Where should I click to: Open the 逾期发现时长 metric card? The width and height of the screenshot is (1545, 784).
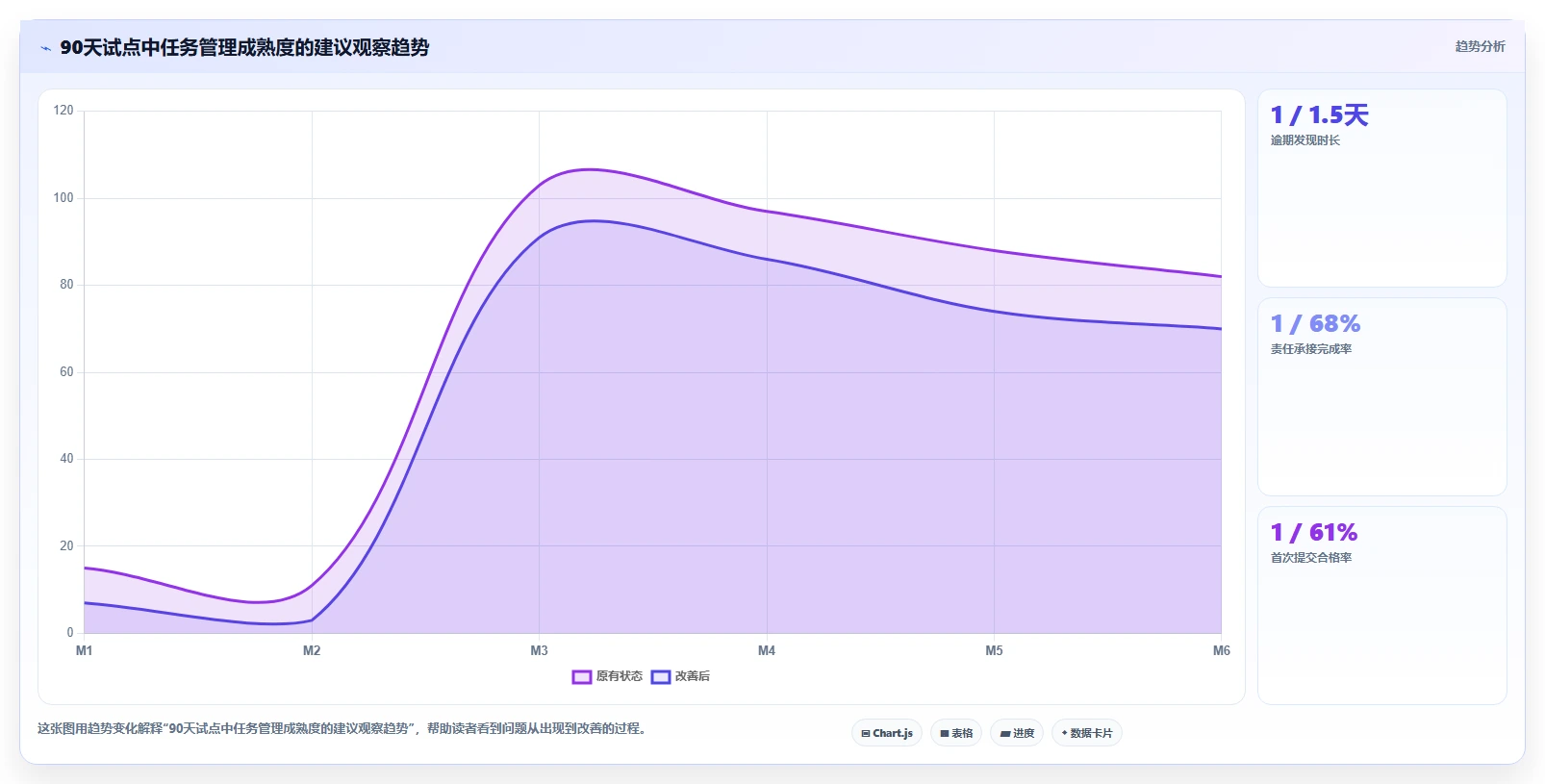(1381, 188)
